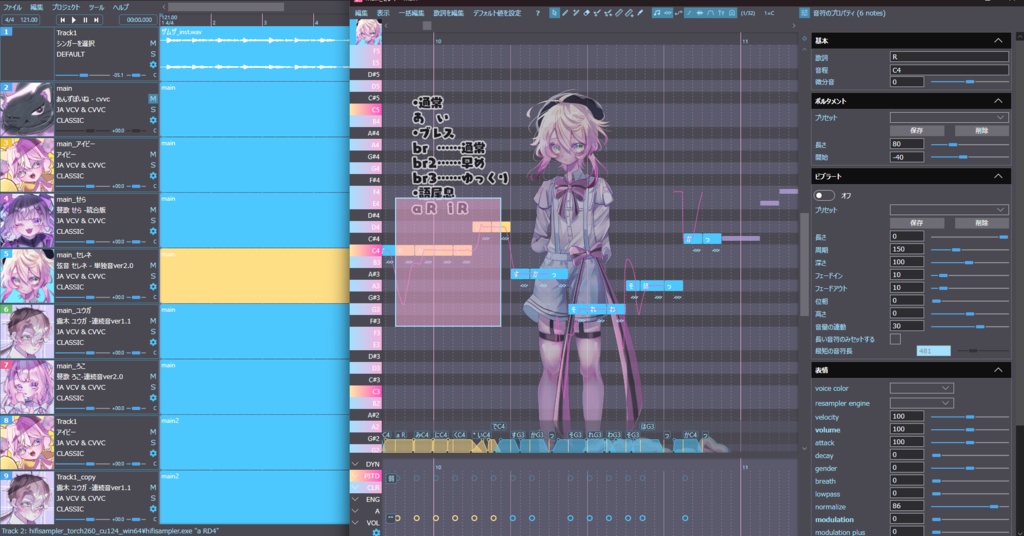Expand the ENG expression row

pos(355,499)
